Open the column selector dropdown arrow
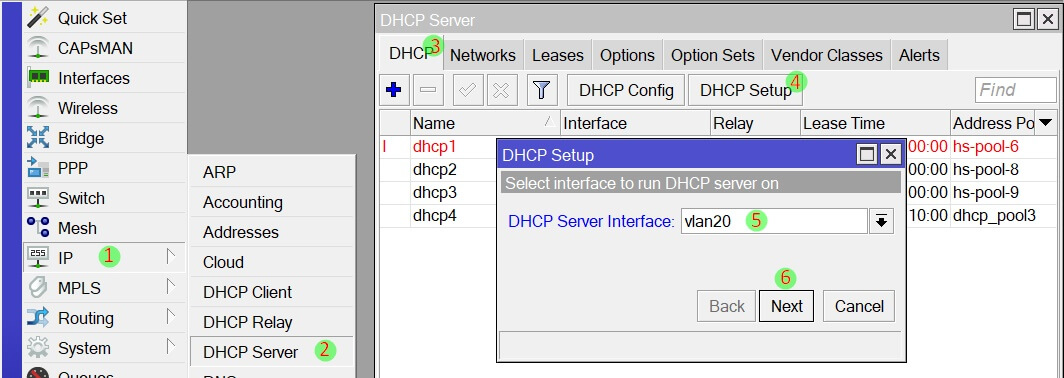 click(x=1046, y=123)
